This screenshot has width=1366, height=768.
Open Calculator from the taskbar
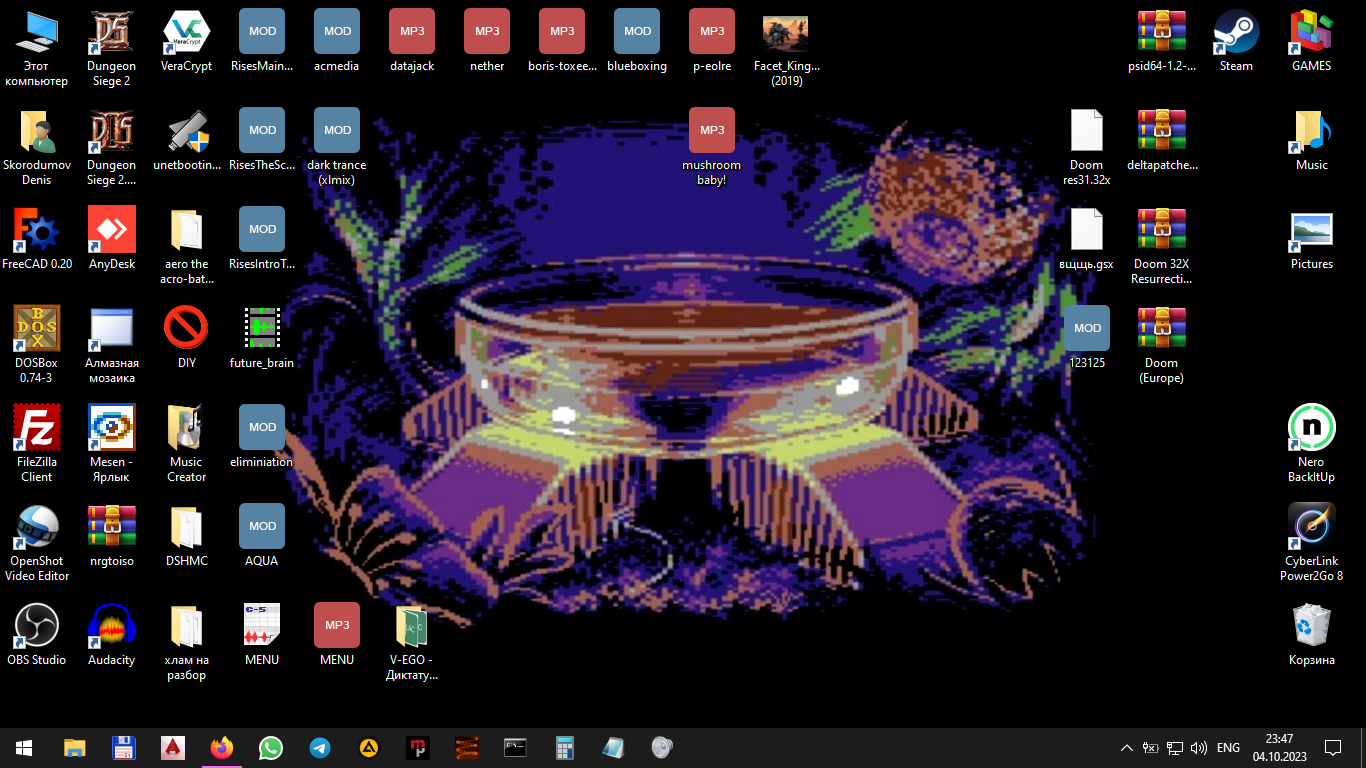click(x=565, y=748)
